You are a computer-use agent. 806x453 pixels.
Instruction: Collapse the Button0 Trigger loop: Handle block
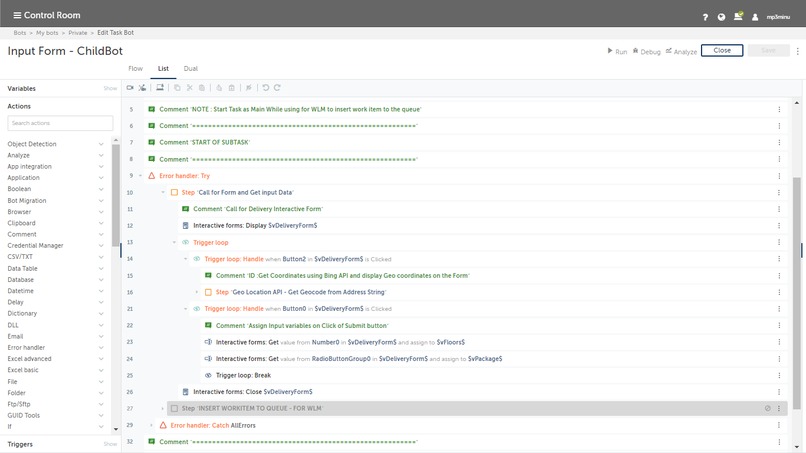[x=186, y=309]
